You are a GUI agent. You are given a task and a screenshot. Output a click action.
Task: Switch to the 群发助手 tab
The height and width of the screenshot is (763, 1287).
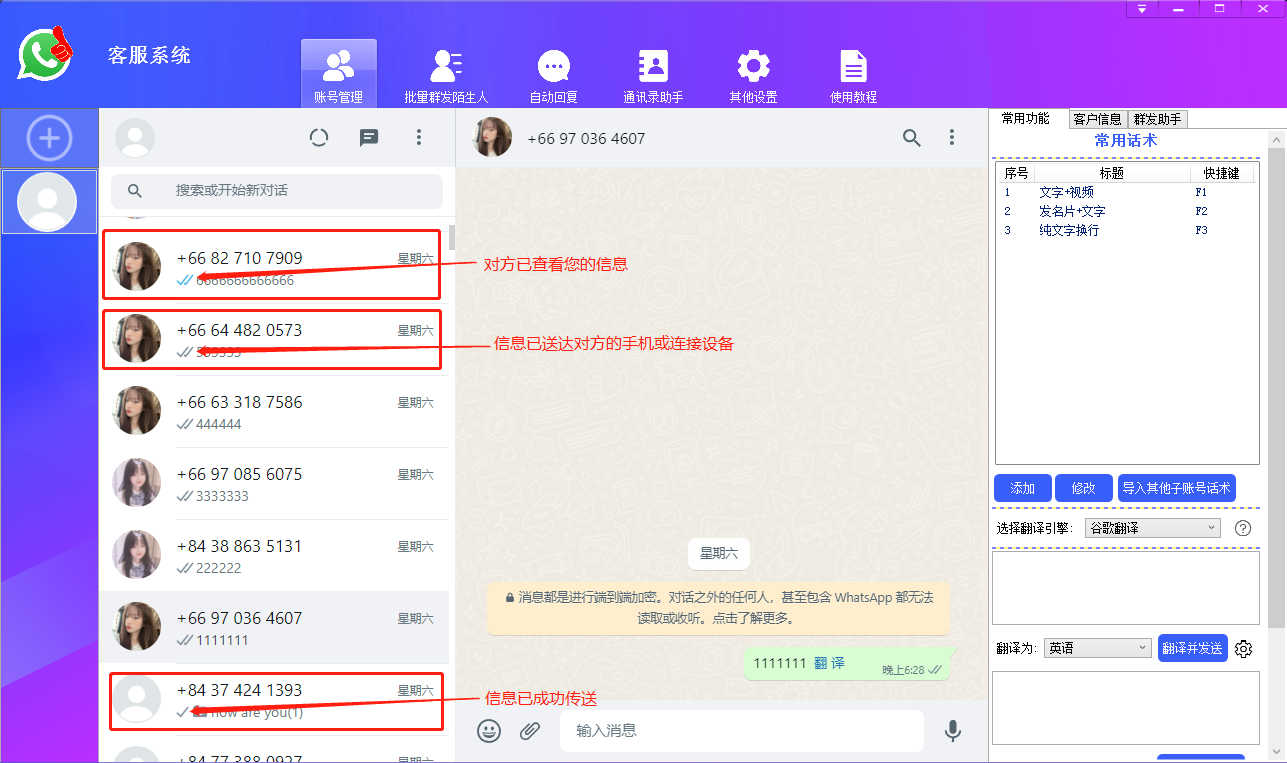click(x=1157, y=119)
